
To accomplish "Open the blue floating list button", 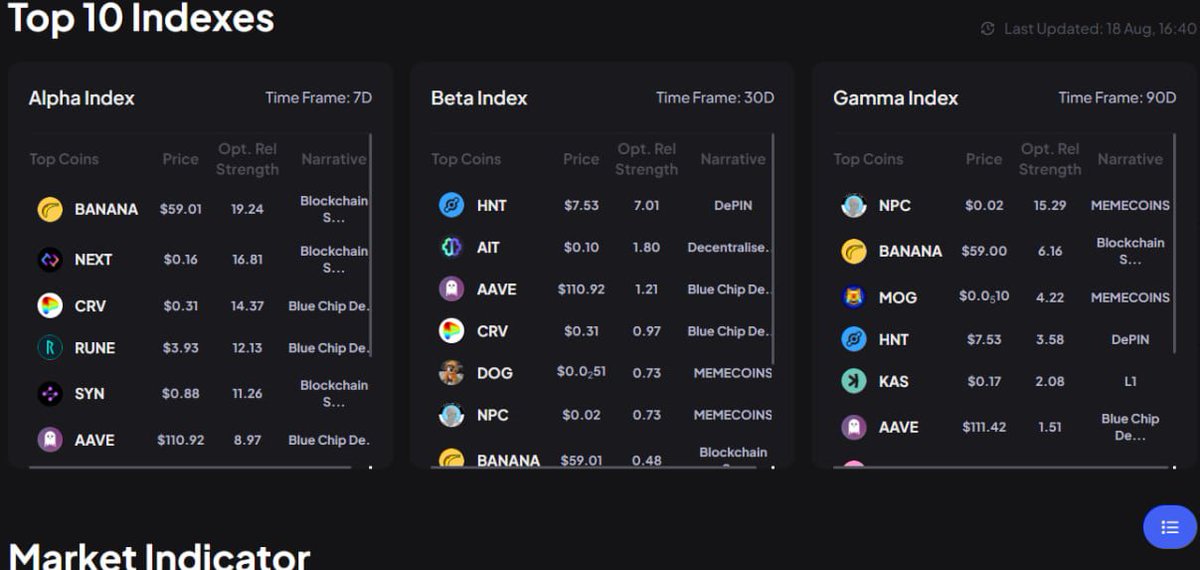I will 1170,527.
